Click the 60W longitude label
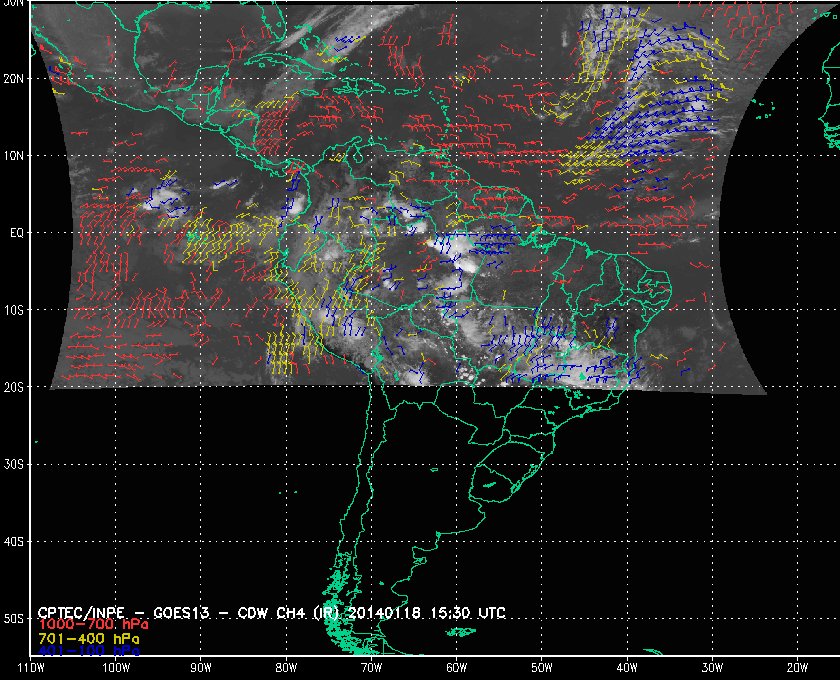840x680 pixels. pos(456,667)
